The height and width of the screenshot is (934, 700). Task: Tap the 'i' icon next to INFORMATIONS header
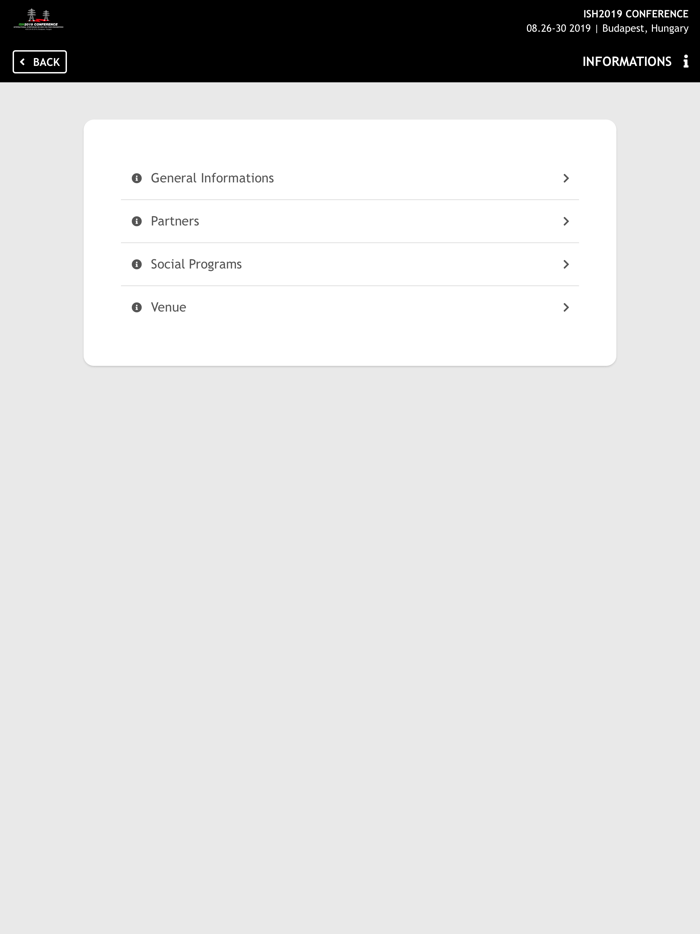pos(686,62)
